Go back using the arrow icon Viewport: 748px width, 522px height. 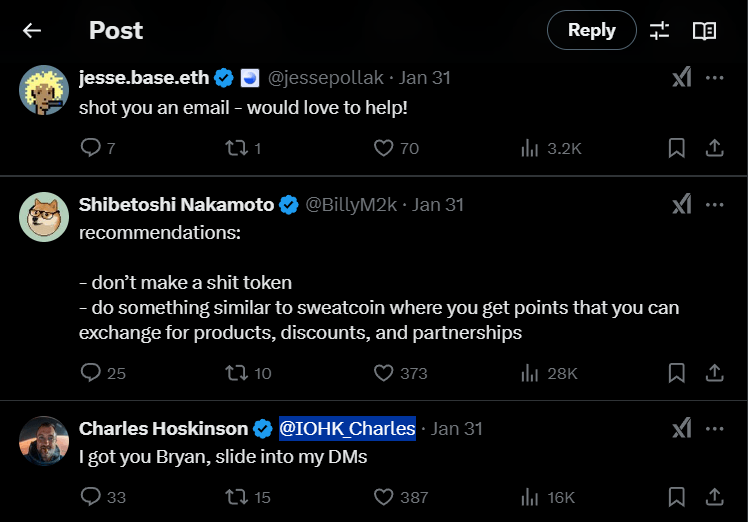click(32, 30)
